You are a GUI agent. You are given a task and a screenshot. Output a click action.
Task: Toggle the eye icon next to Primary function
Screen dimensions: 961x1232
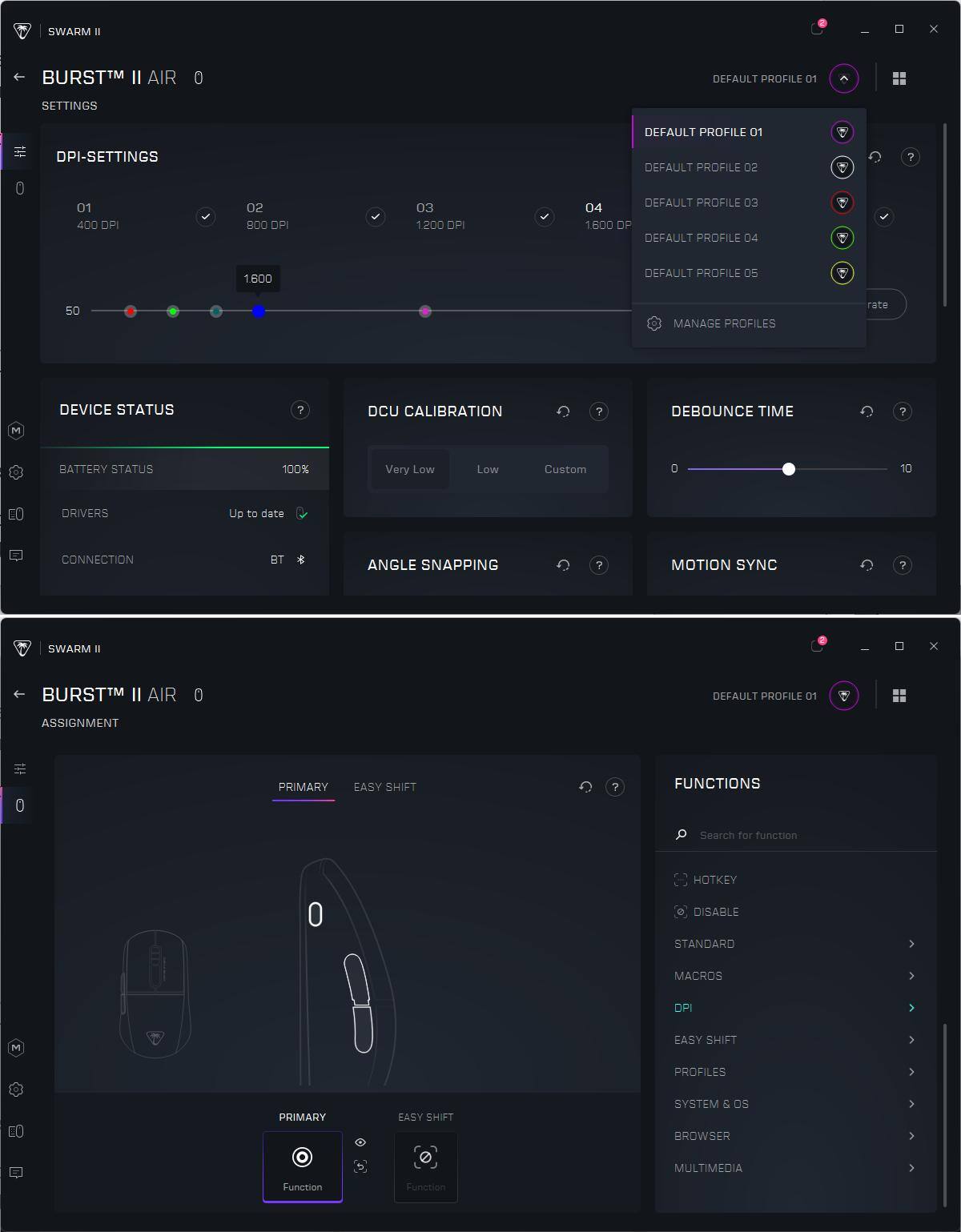coord(360,1142)
